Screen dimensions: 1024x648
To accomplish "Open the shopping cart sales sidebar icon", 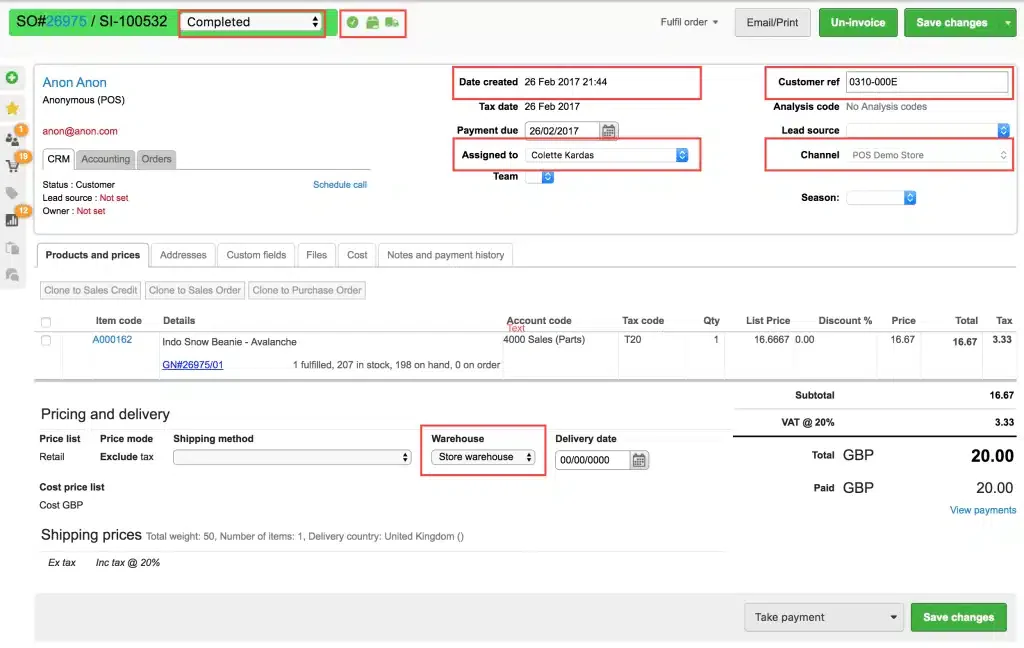I will tap(12, 166).
